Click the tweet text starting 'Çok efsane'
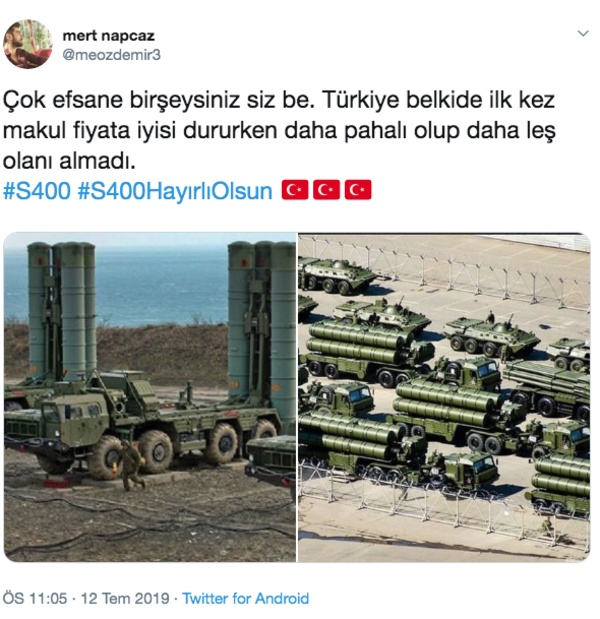Viewport: 600px width, 619px height. click(279, 131)
